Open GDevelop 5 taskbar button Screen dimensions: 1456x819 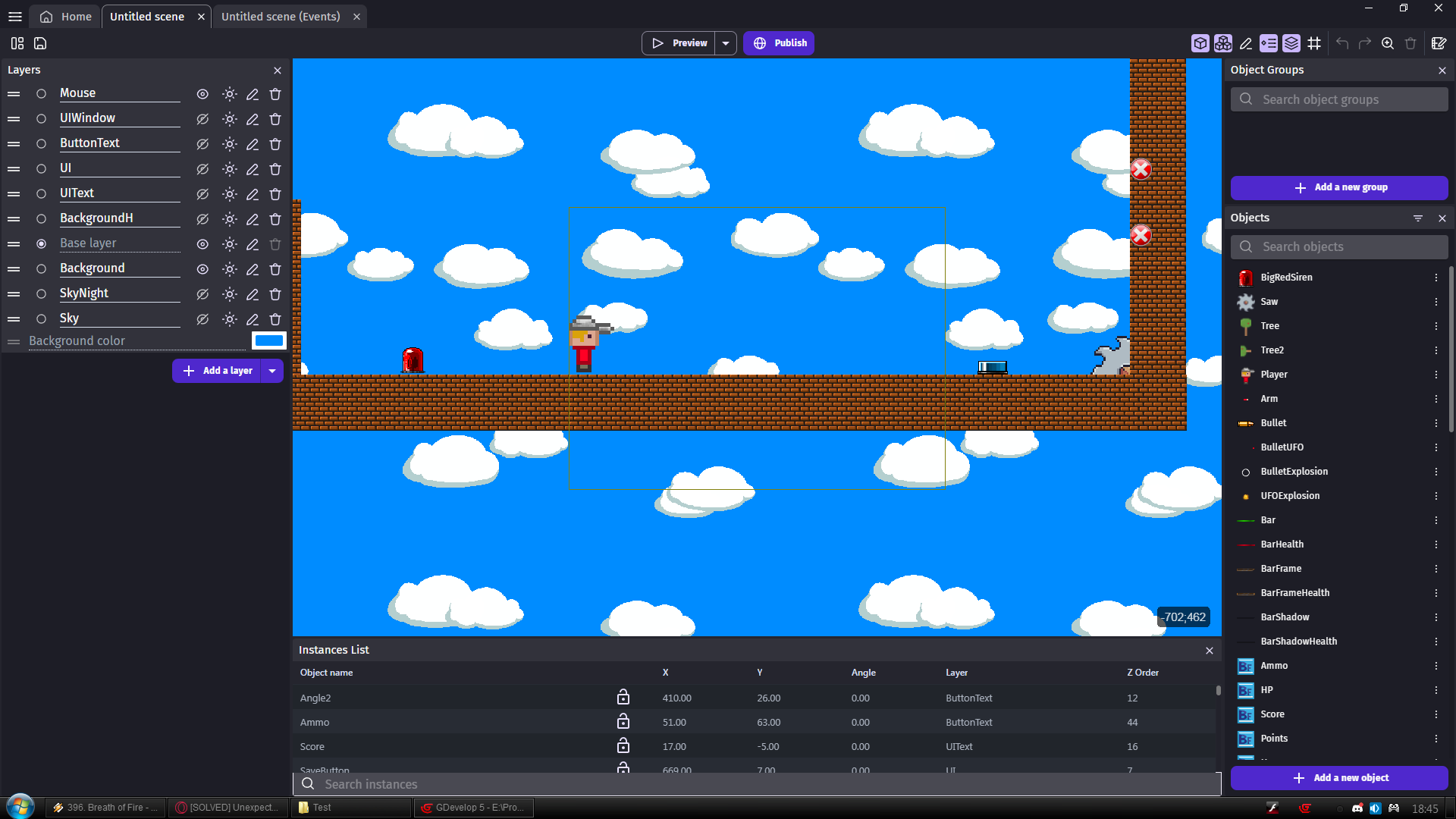click(x=473, y=808)
